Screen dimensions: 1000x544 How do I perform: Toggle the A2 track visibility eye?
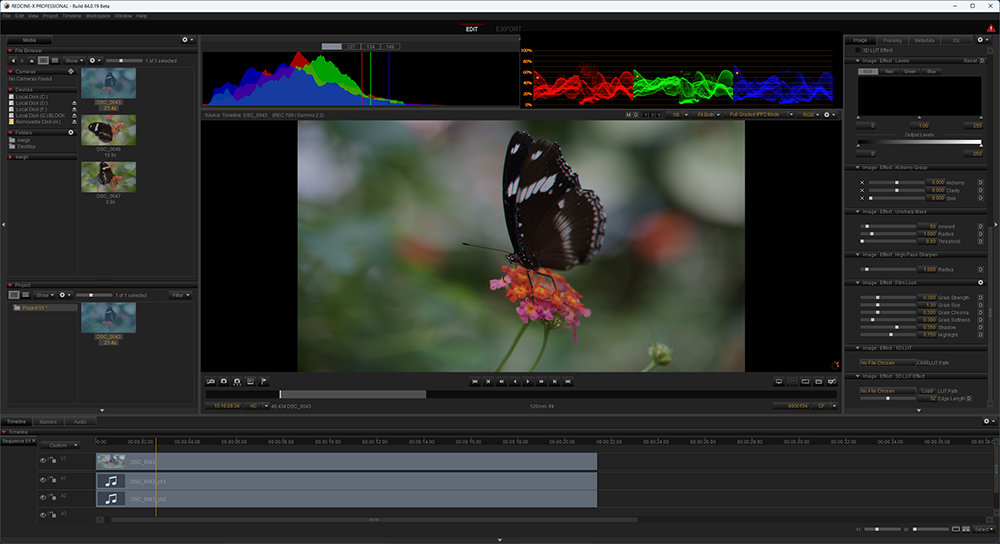[43, 497]
